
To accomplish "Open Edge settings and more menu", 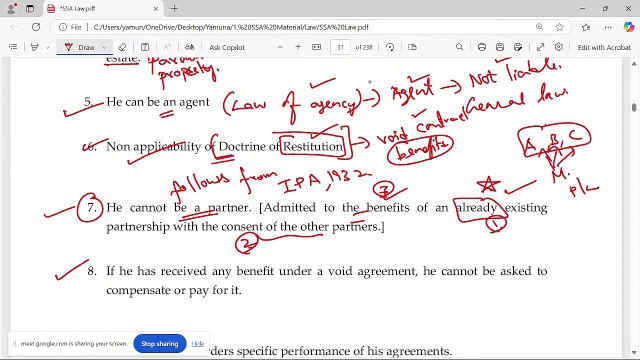I will click(x=608, y=27).
